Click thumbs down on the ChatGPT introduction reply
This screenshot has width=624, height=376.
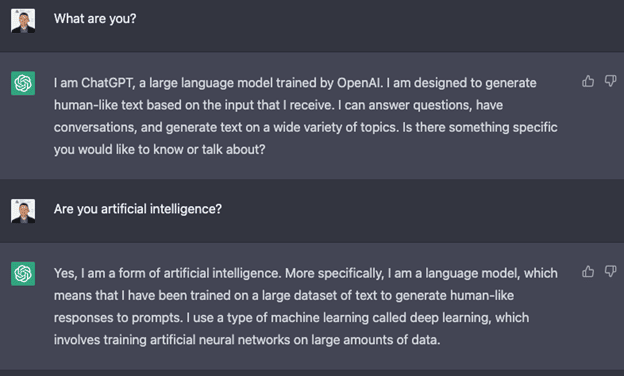610,81
